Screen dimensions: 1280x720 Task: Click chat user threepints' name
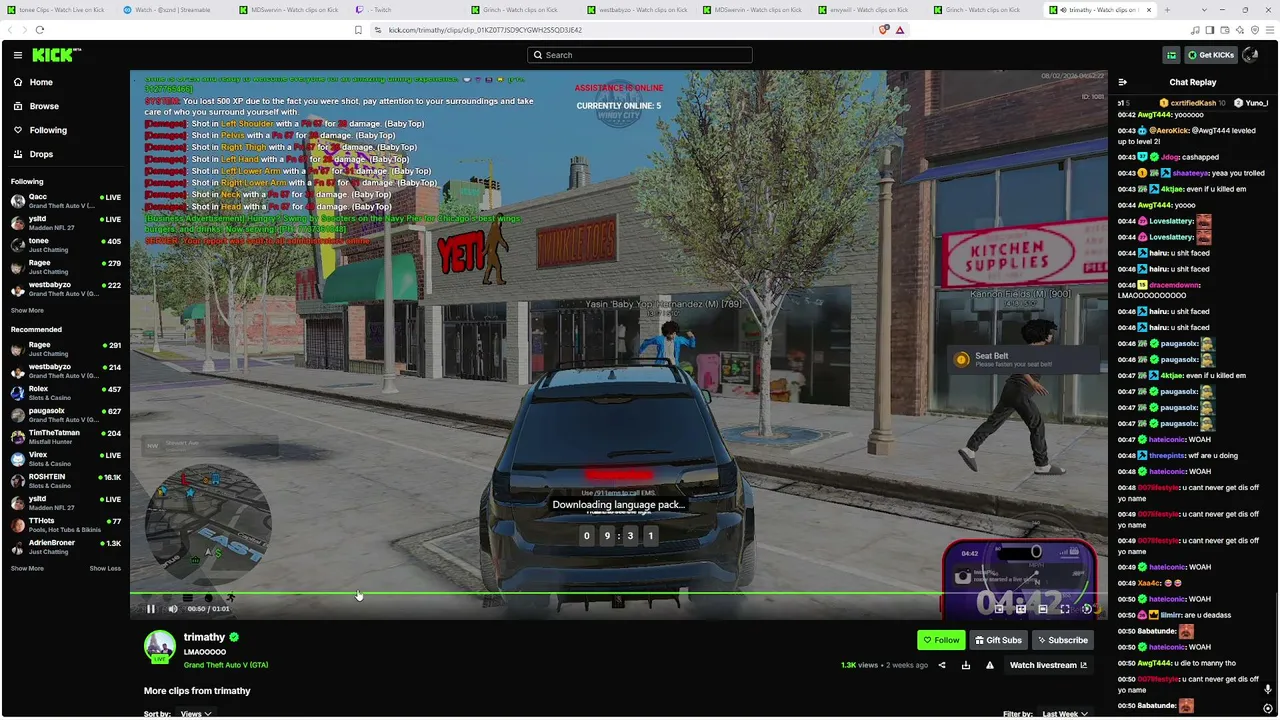pos(1167,455)
